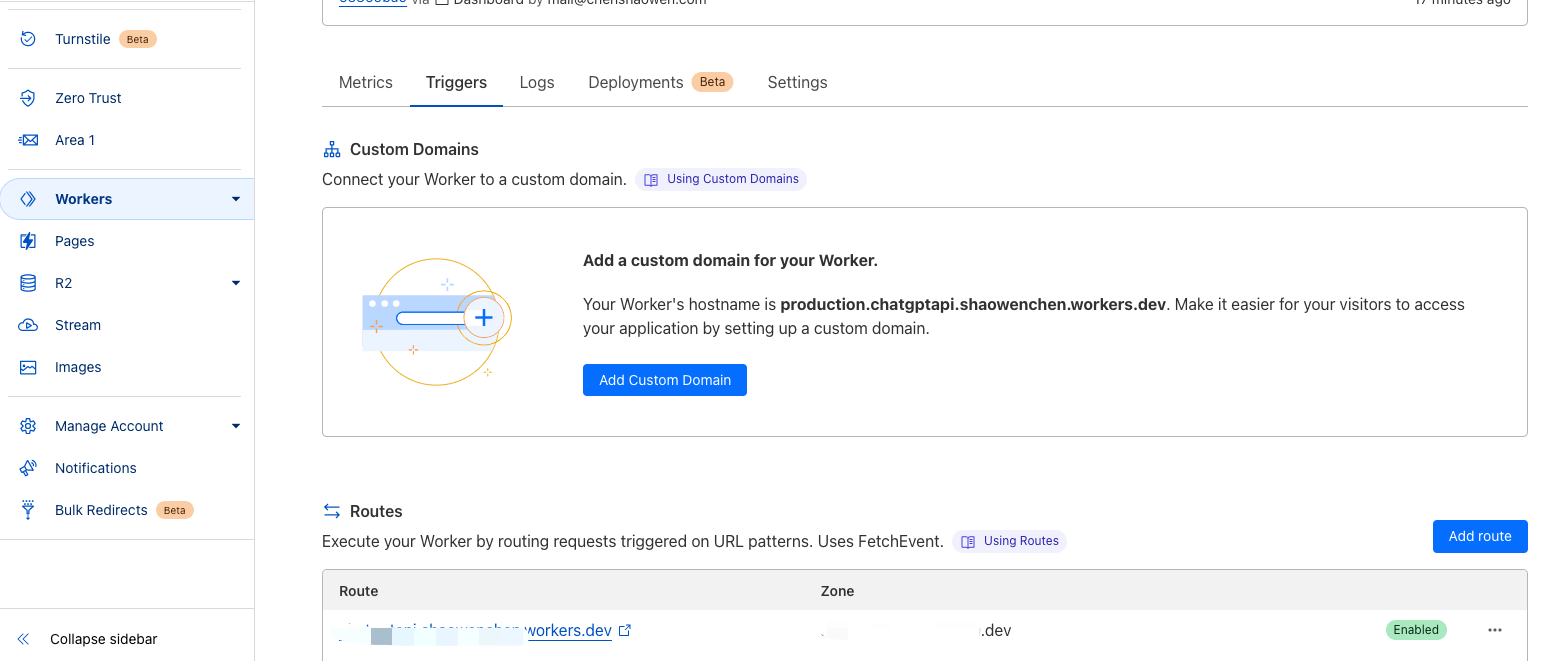
Task: Click the Area 1 envelope icon
Action: (x=28, y=140)
